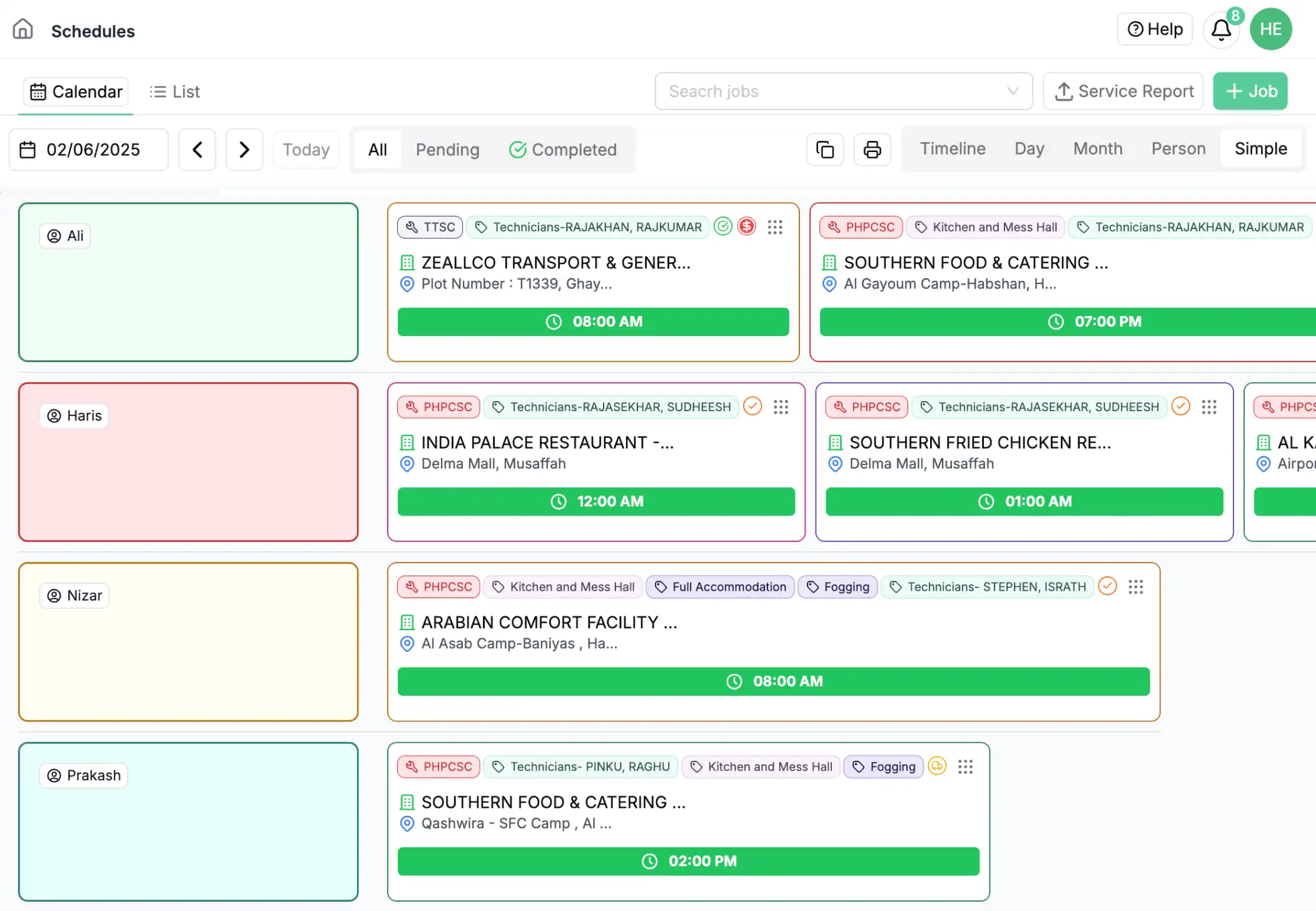Viewport: 1316px width, 911px height.
Task: Open the notifications bell
Action: [1221, 29]
